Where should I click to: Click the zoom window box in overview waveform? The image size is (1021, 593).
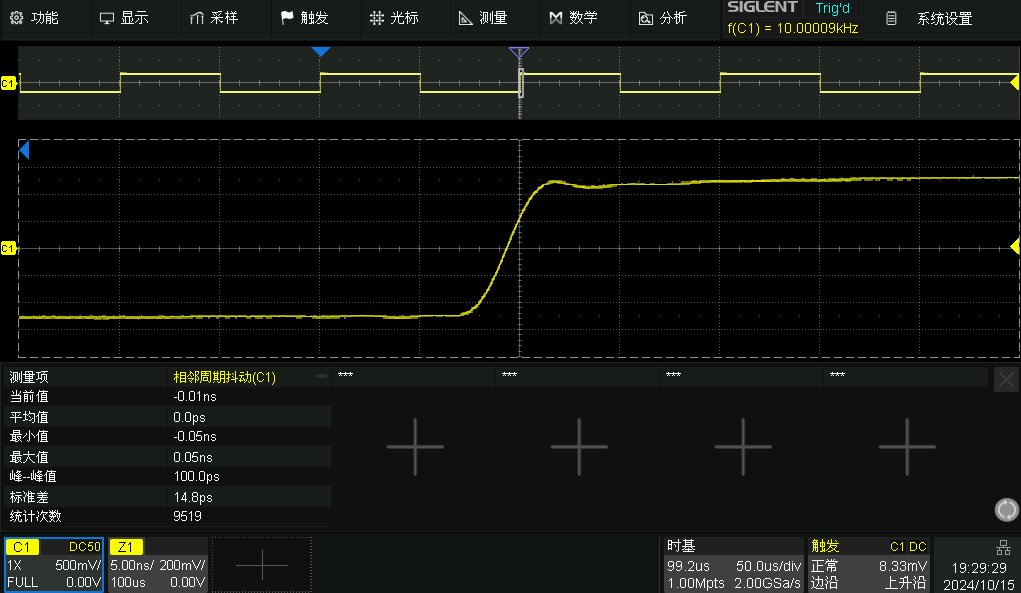520,83
